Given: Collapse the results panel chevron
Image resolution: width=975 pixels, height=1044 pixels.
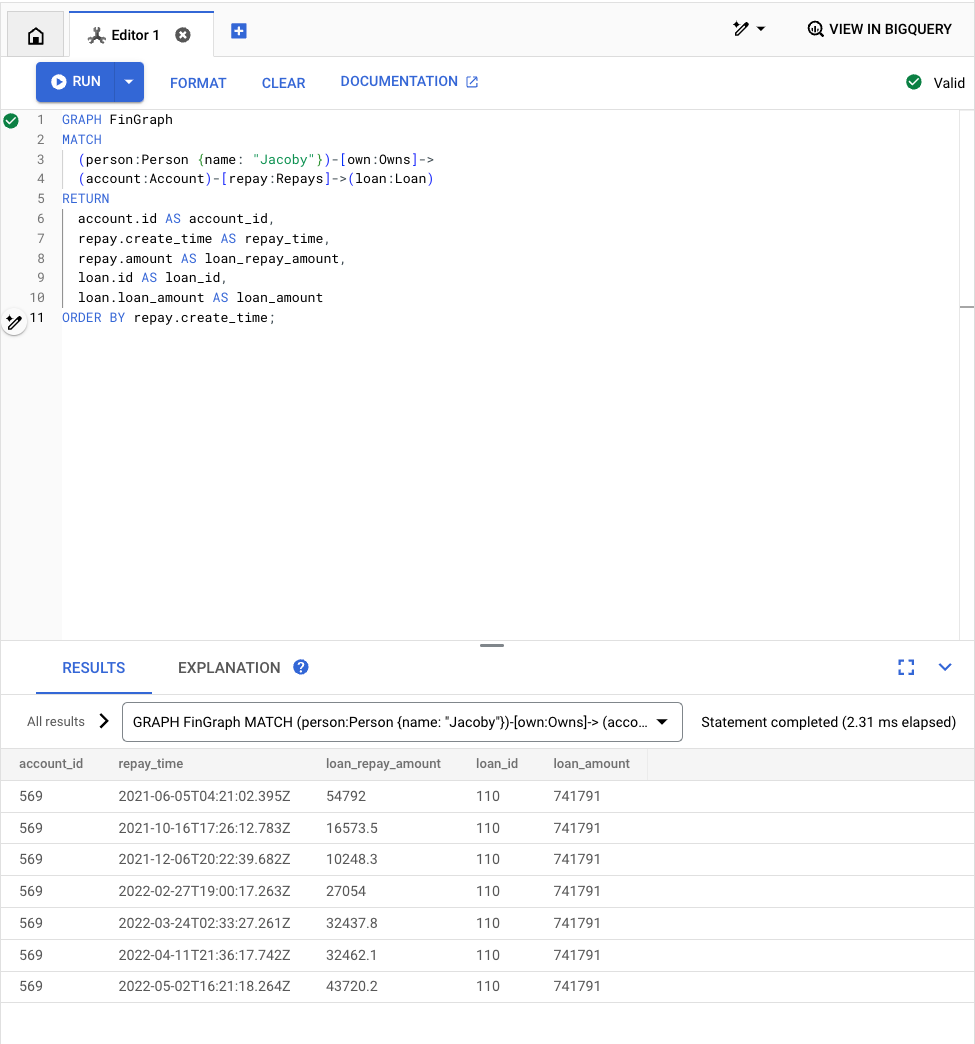Looking at the screenshot, I should pos(945,667).
